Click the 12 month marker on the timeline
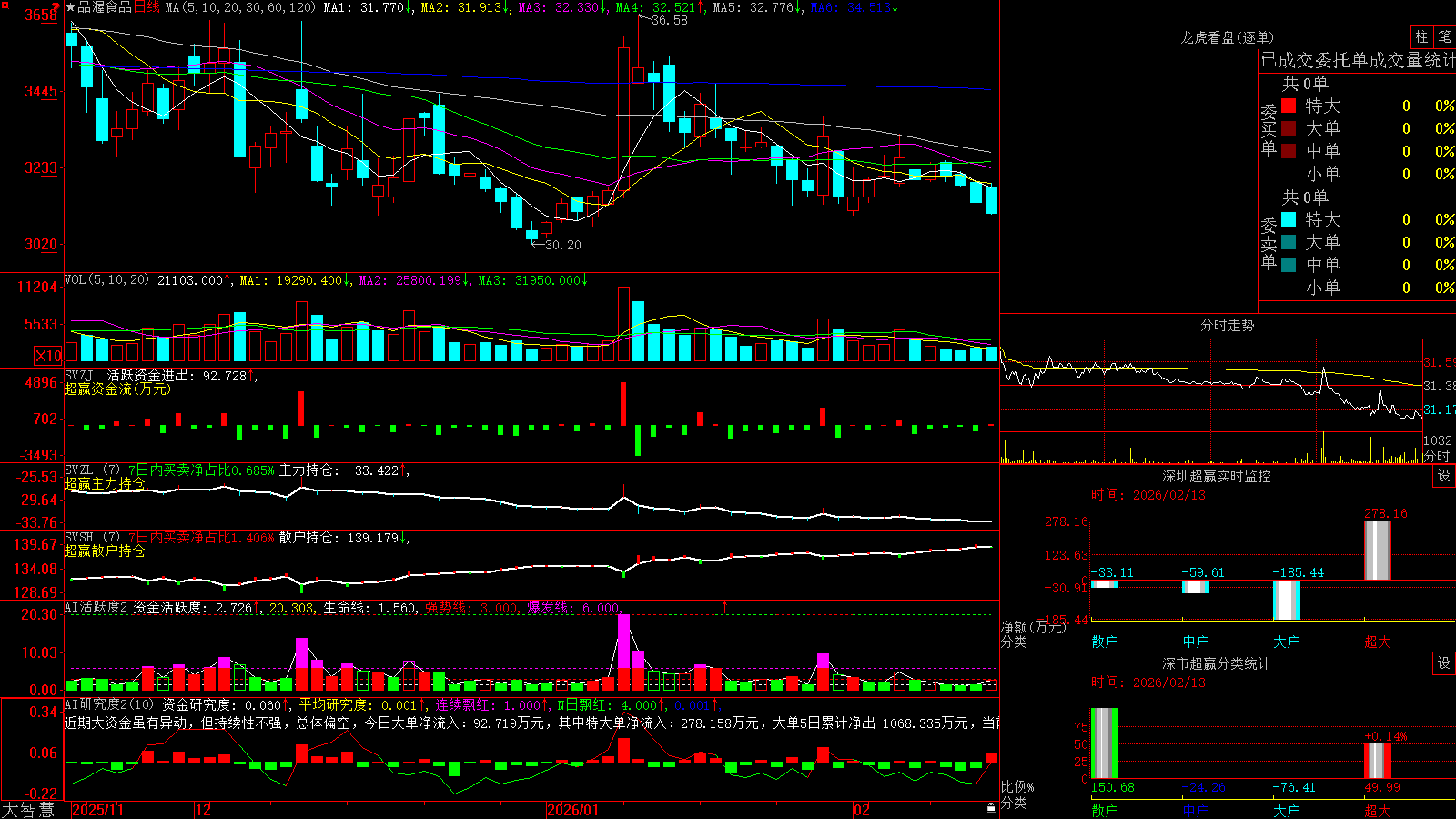The height and width of the screenshot is (819, 1456). (x=204, y=810)
